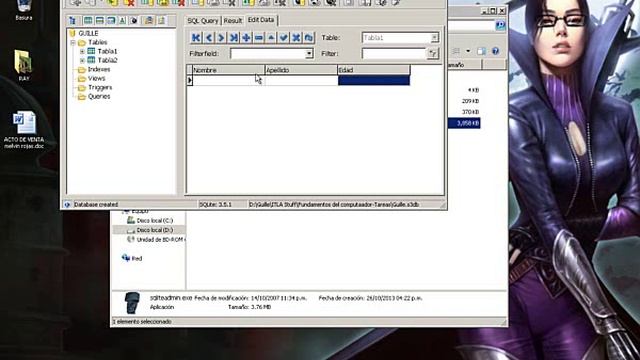The width and height of the screenshot is (640, 360).
Task: Click the highlighted Edad cell
Action: click(x=374, y=80)
